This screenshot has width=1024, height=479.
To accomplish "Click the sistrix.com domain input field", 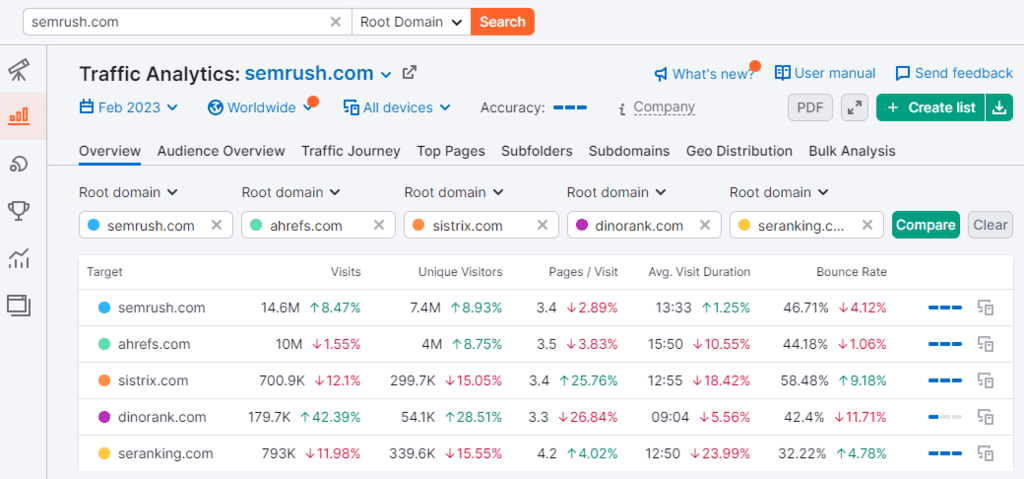I will pos(481,225).
